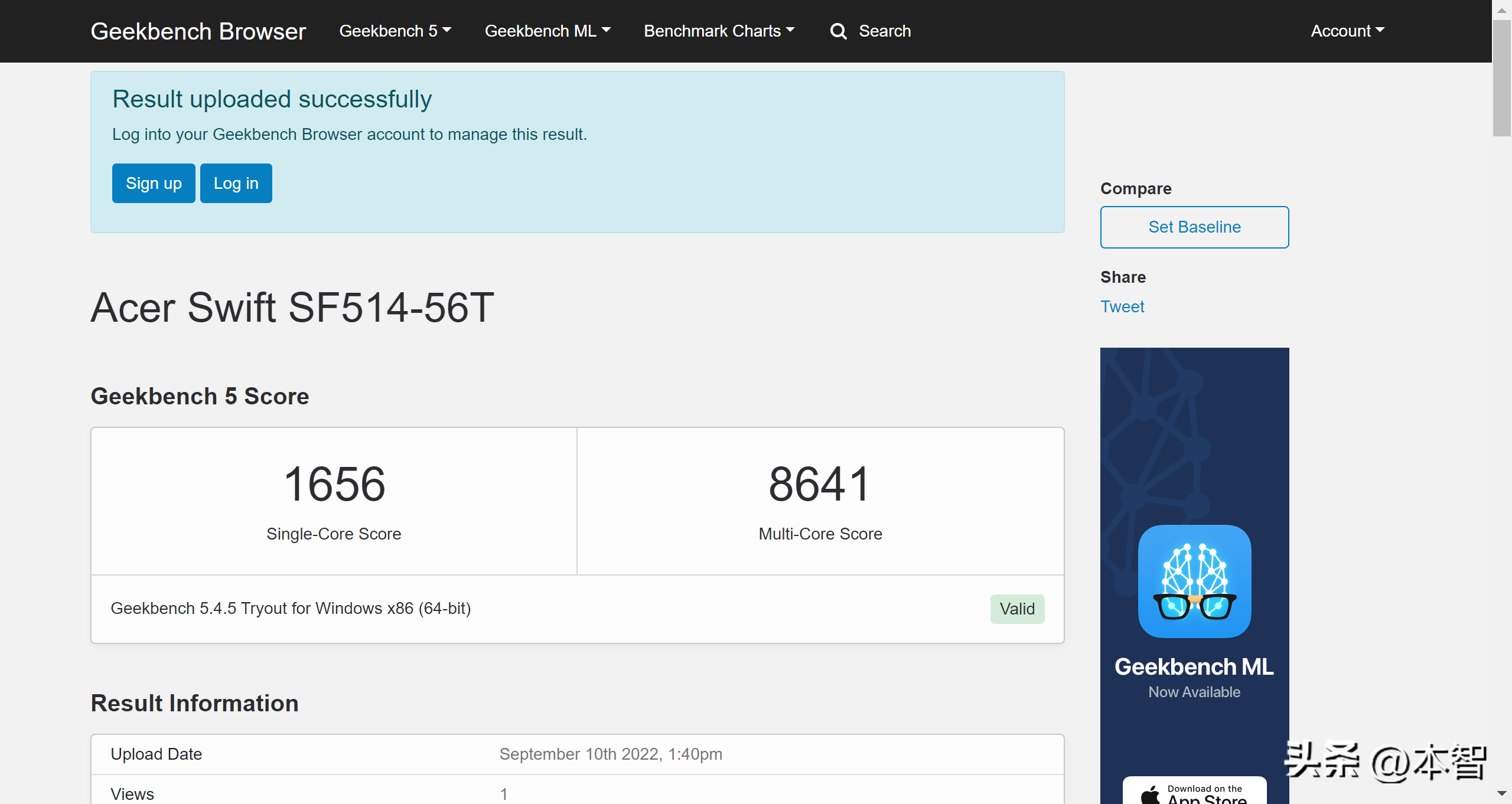Go to Geekbench Browser home
Image resolution: width=1512 pixels, height=804 pixels.
click(x=198, y=31)
